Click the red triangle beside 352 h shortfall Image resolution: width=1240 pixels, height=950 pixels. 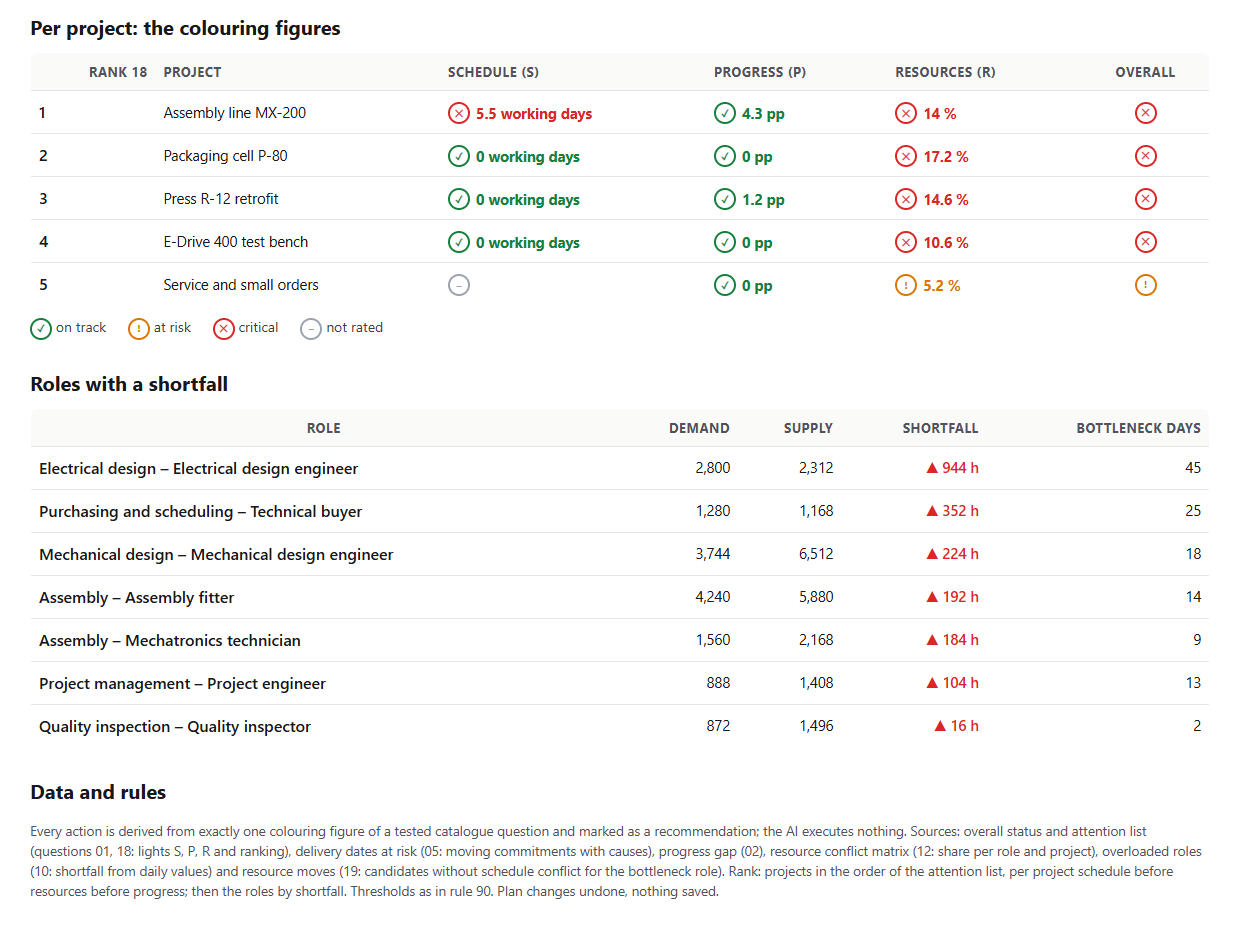932,511
